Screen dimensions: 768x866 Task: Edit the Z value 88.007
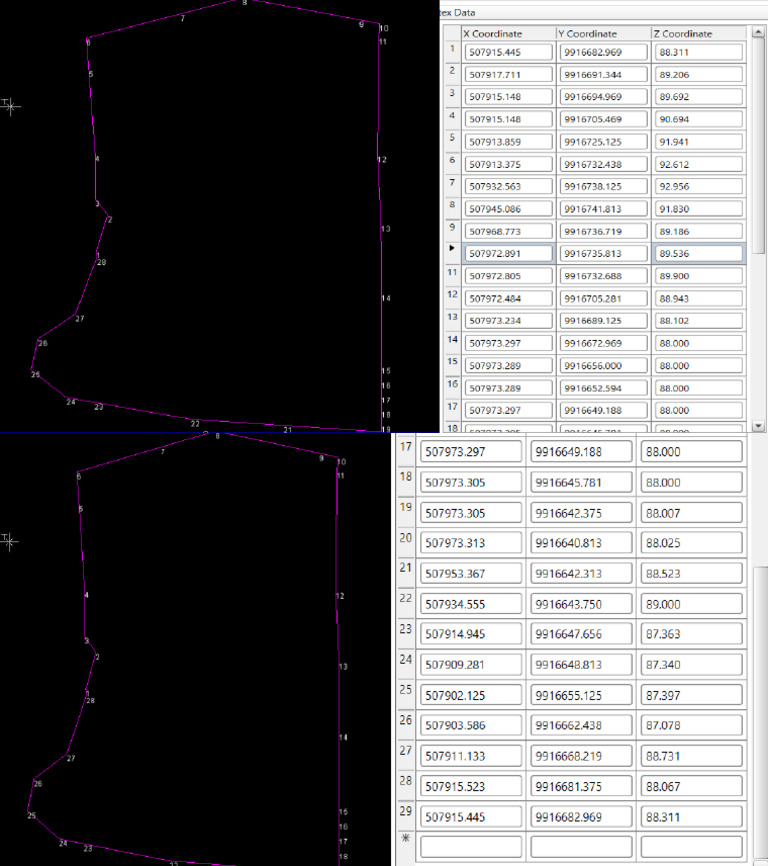pyautogui.click(x=691, y=513)
